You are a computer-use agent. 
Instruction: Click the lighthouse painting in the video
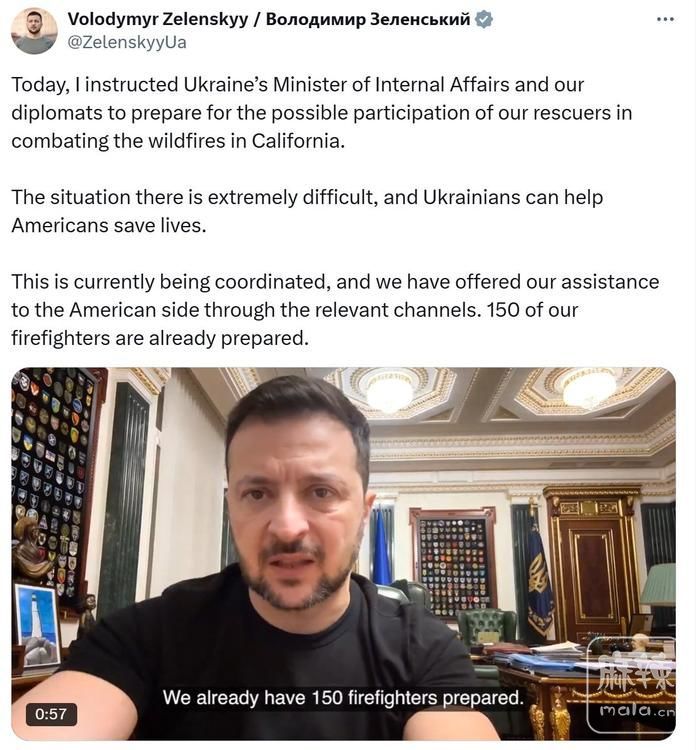[37, 625]
